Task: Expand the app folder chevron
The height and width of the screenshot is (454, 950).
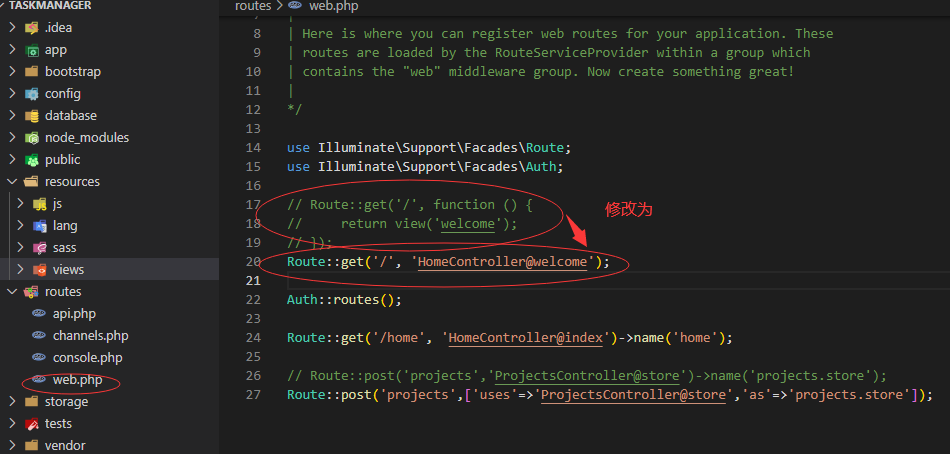Action: pyautogui.click(x=12, y=50)
